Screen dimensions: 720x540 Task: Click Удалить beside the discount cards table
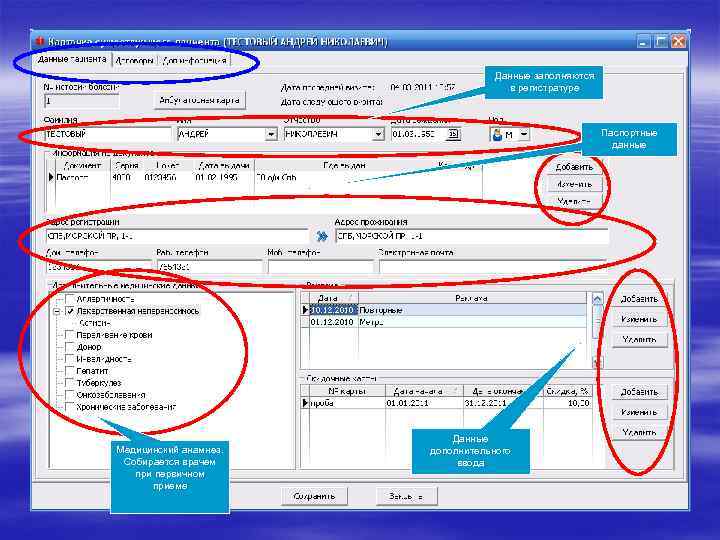tap(639, 433)
